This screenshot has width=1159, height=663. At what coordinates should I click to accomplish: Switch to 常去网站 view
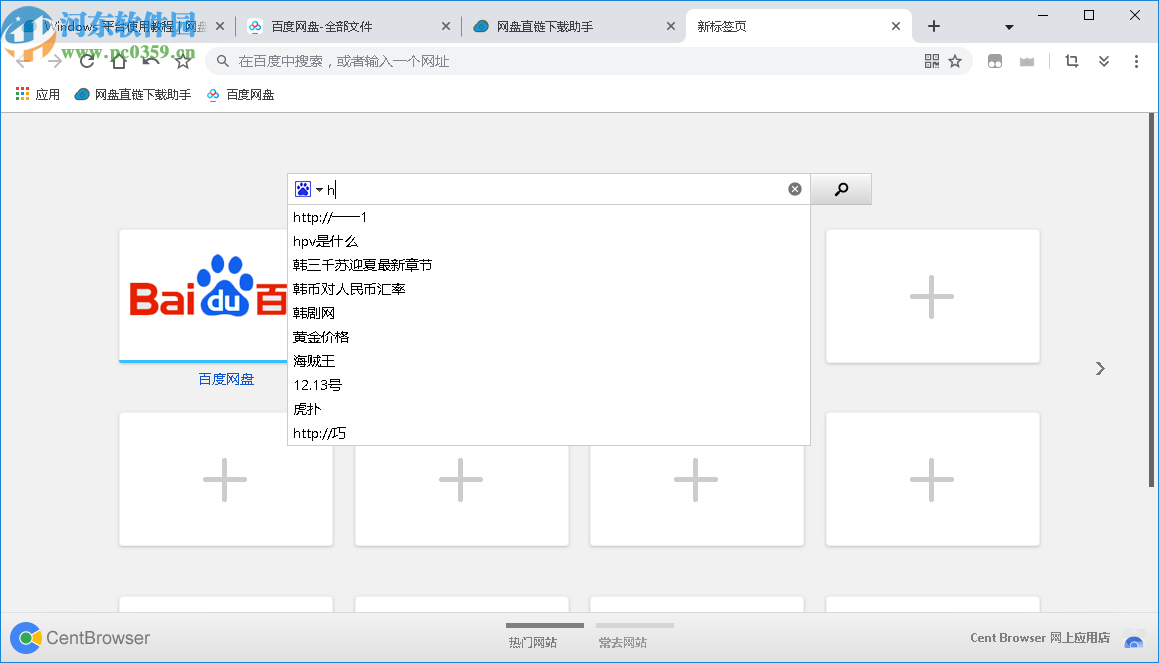625,642
